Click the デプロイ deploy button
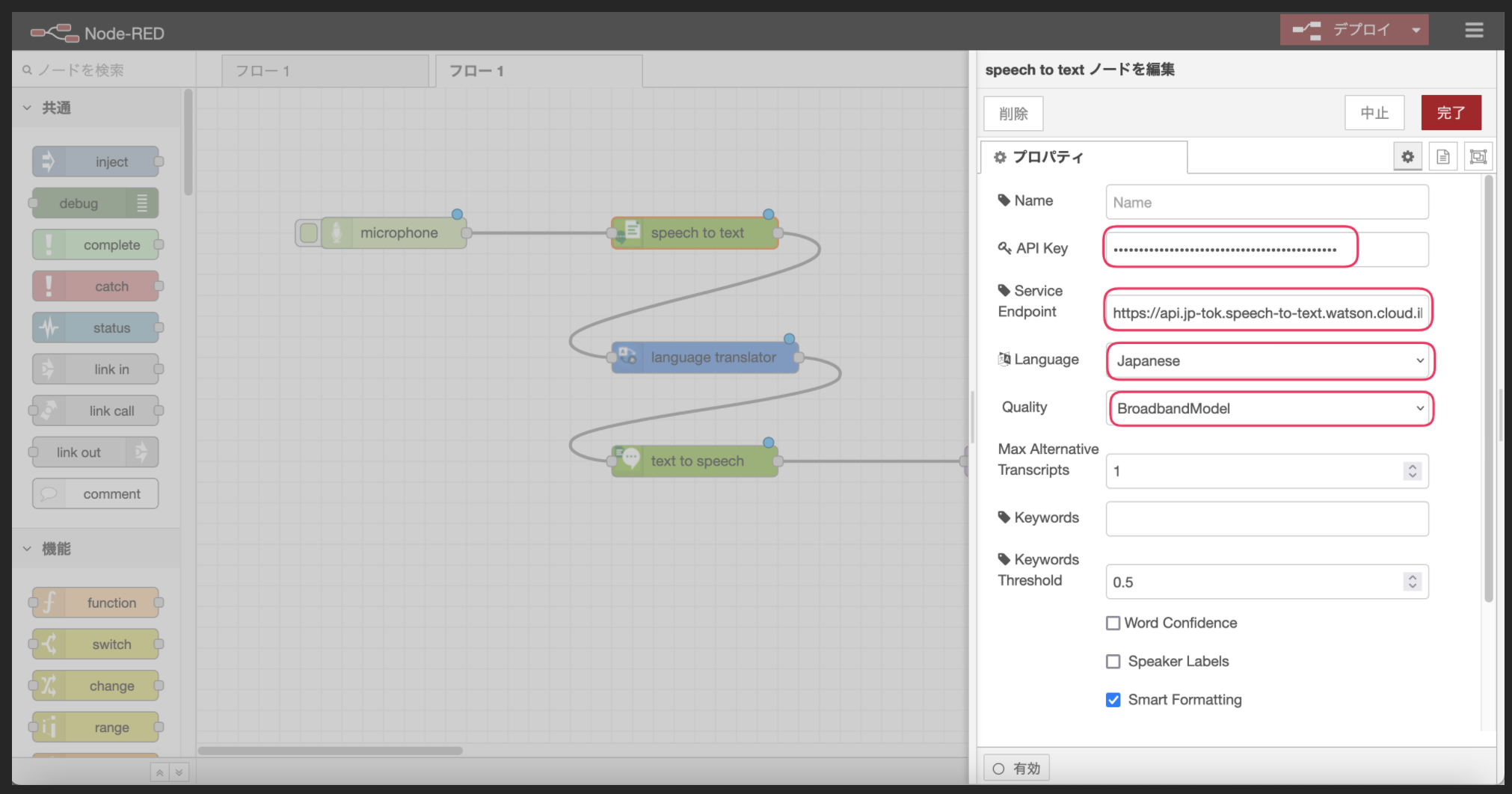 pyautogui.click(x=1343, y=31)
